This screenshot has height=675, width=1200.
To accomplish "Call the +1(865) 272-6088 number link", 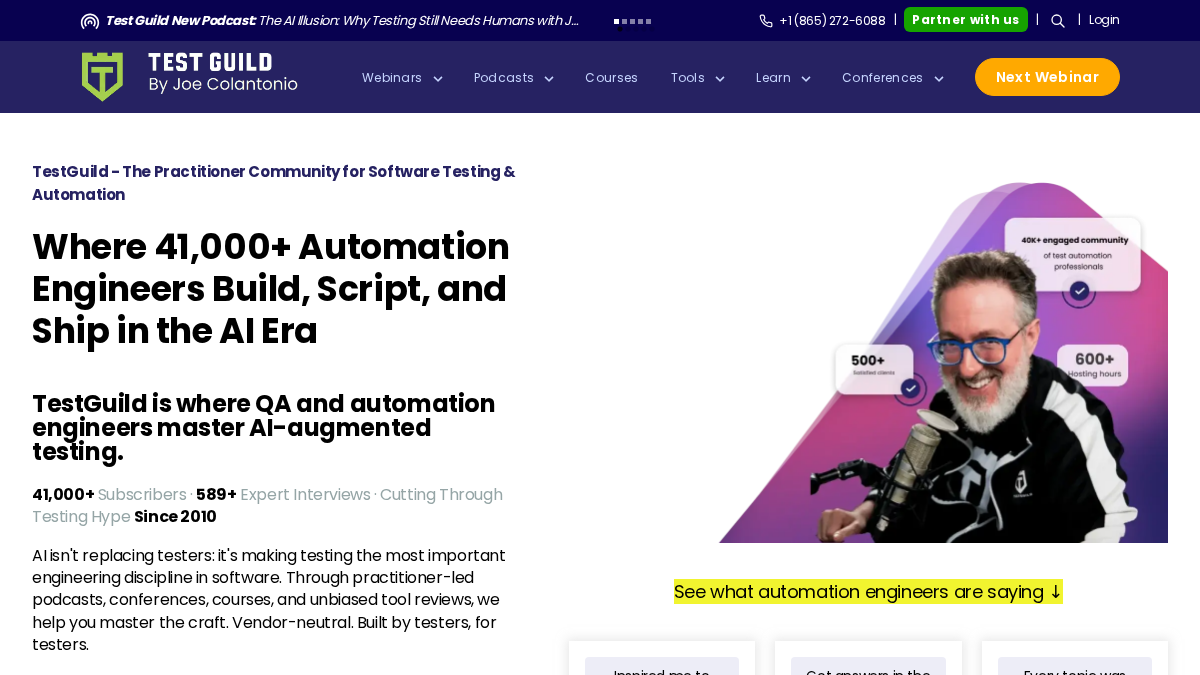I will [x=832, y=21].
